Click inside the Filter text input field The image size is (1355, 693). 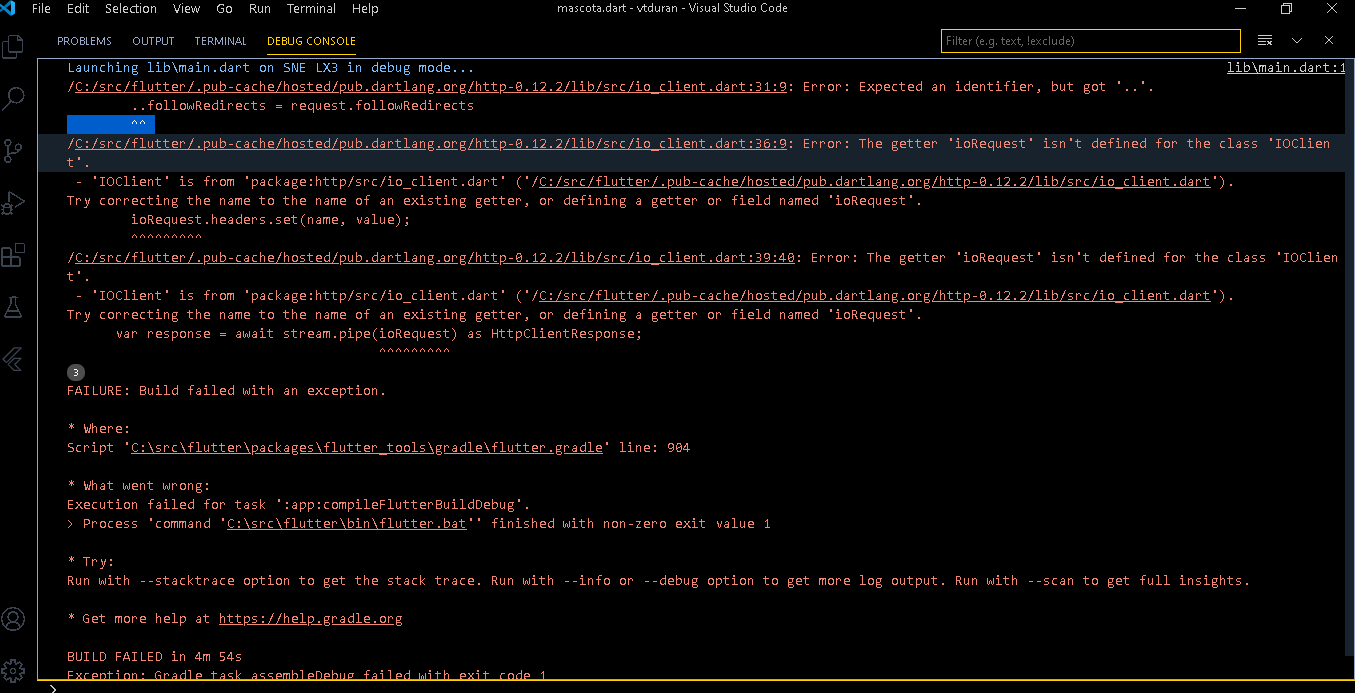[1090, 40]
